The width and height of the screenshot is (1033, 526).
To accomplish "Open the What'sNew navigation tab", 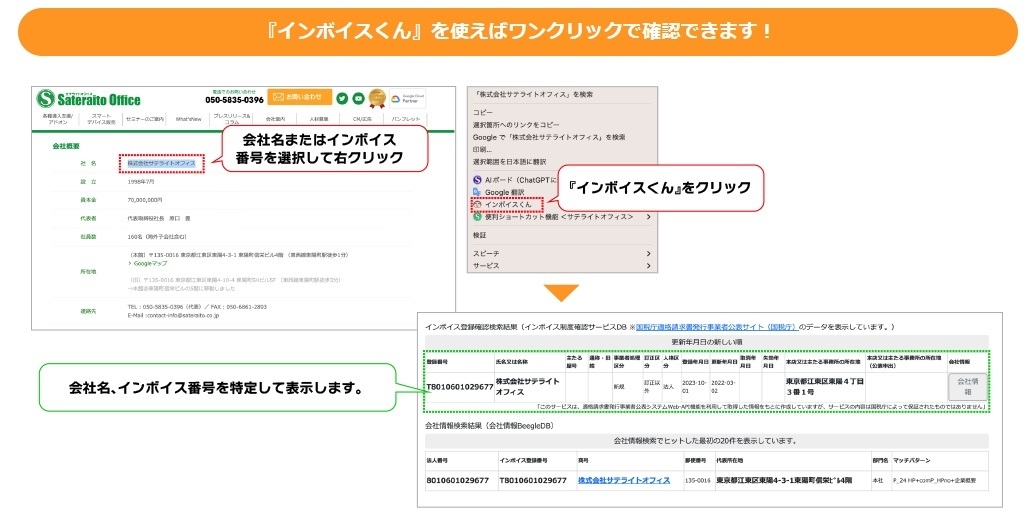I will click(189, 119).
